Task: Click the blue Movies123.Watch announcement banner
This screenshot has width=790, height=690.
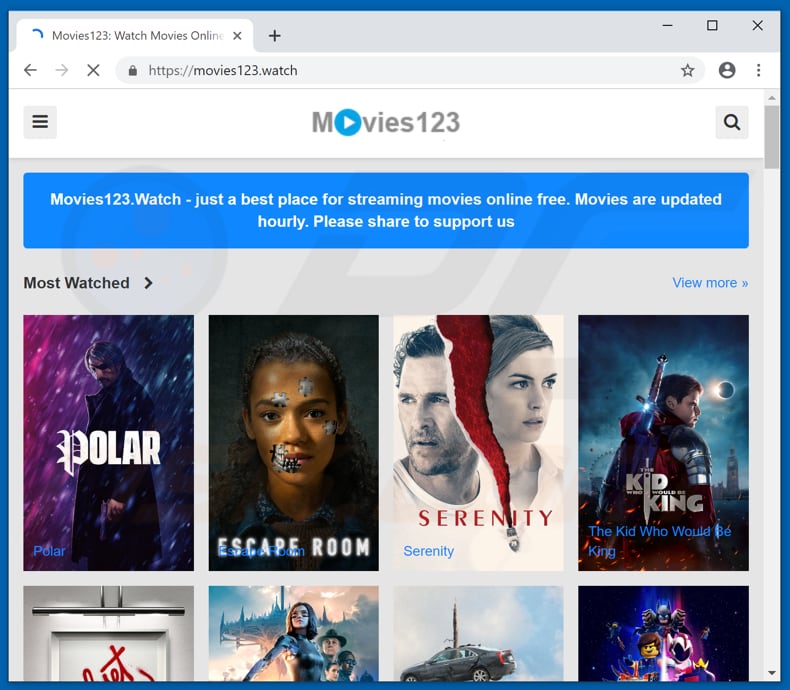Action: tap(386, 211)
